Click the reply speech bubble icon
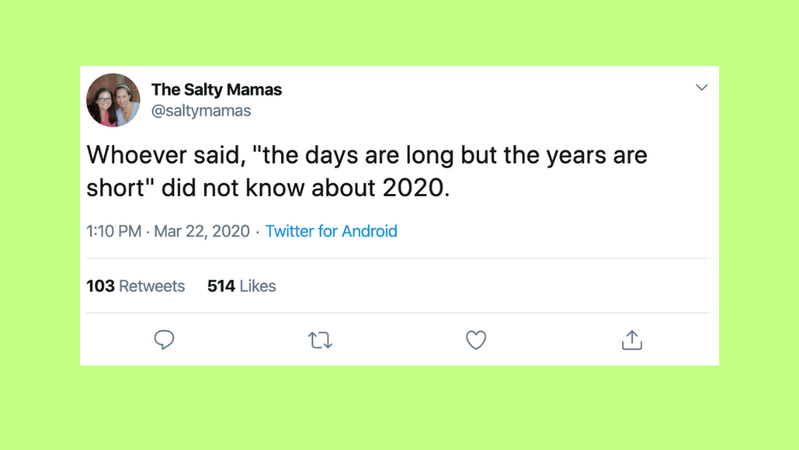This screenshot has width=799, height=450. click(164, 340)
